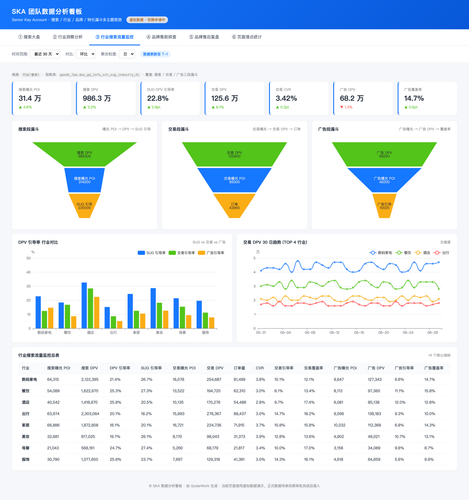Click the 06-04 date on trend x-axis
This screenshot has height=500, width=469.
pyautogui.click(x=285, y=333)
